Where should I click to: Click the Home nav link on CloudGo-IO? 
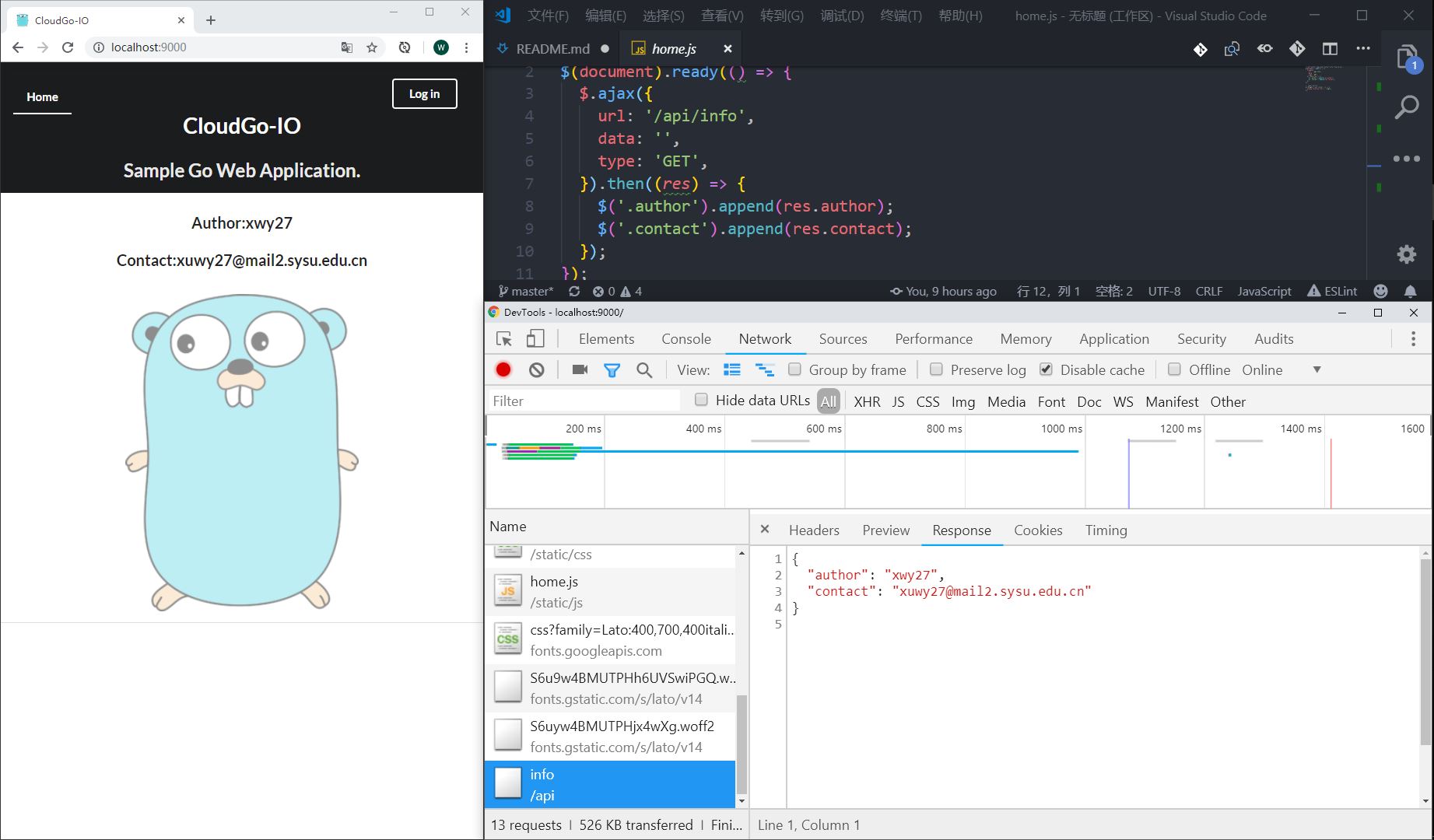pyautogui.click(x=42, y=97)
